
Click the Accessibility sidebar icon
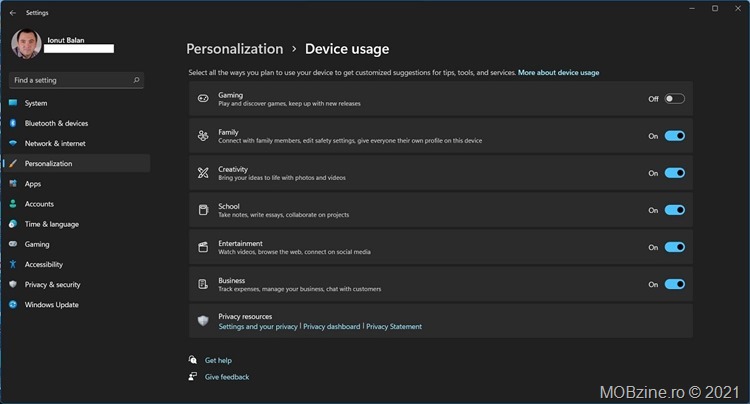(x=13, y=264)
